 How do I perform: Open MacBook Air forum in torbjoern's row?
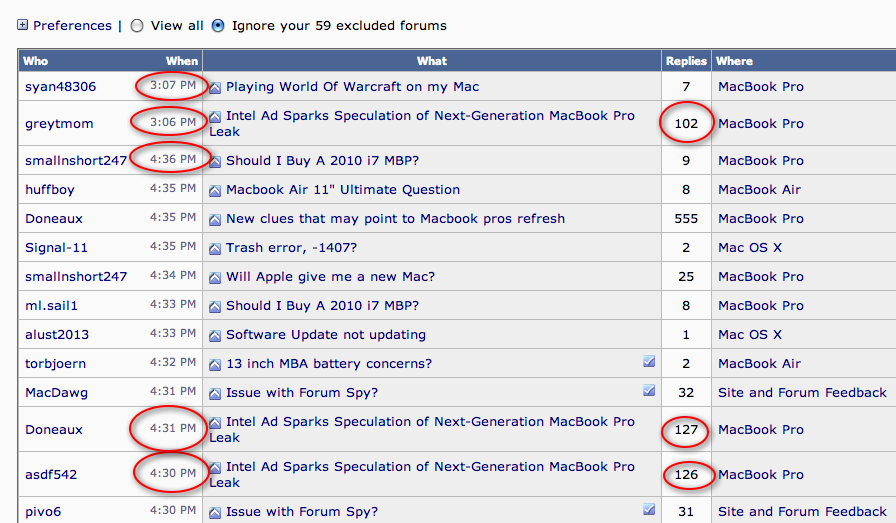pos(759,364)
